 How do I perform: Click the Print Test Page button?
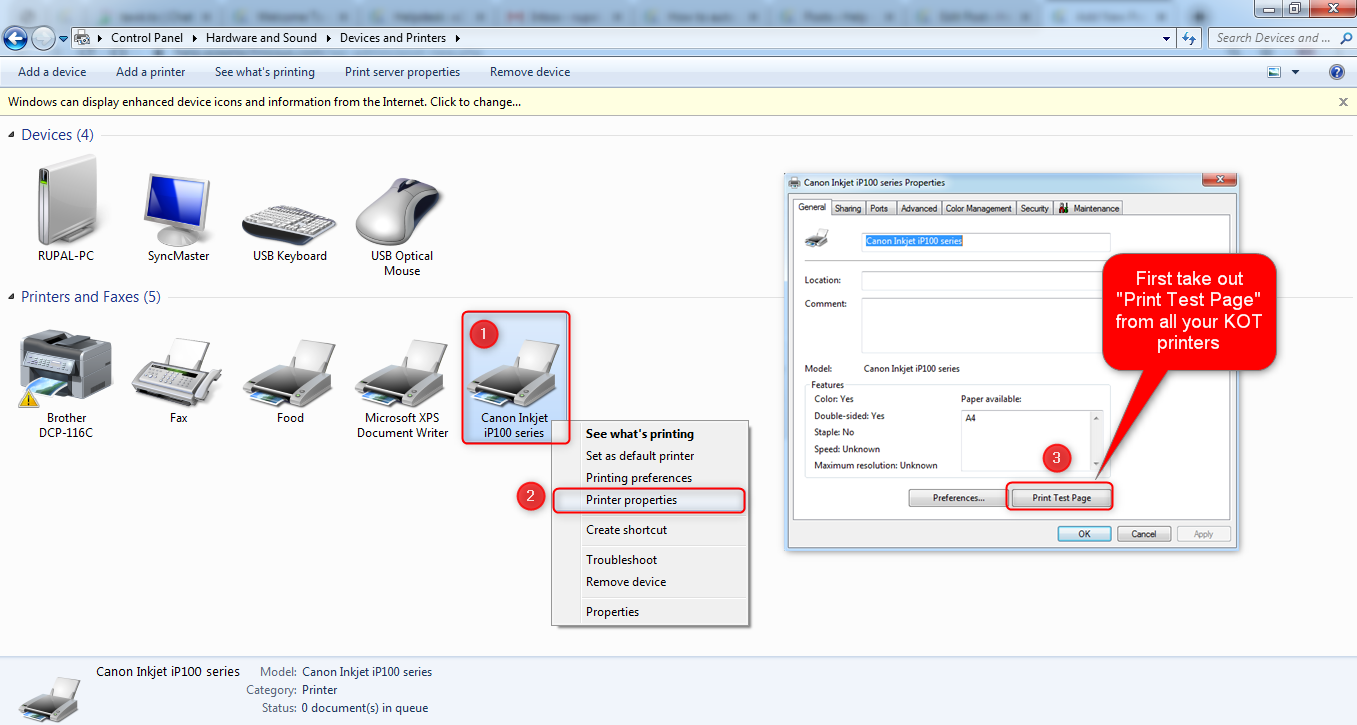pos(1061,497)
